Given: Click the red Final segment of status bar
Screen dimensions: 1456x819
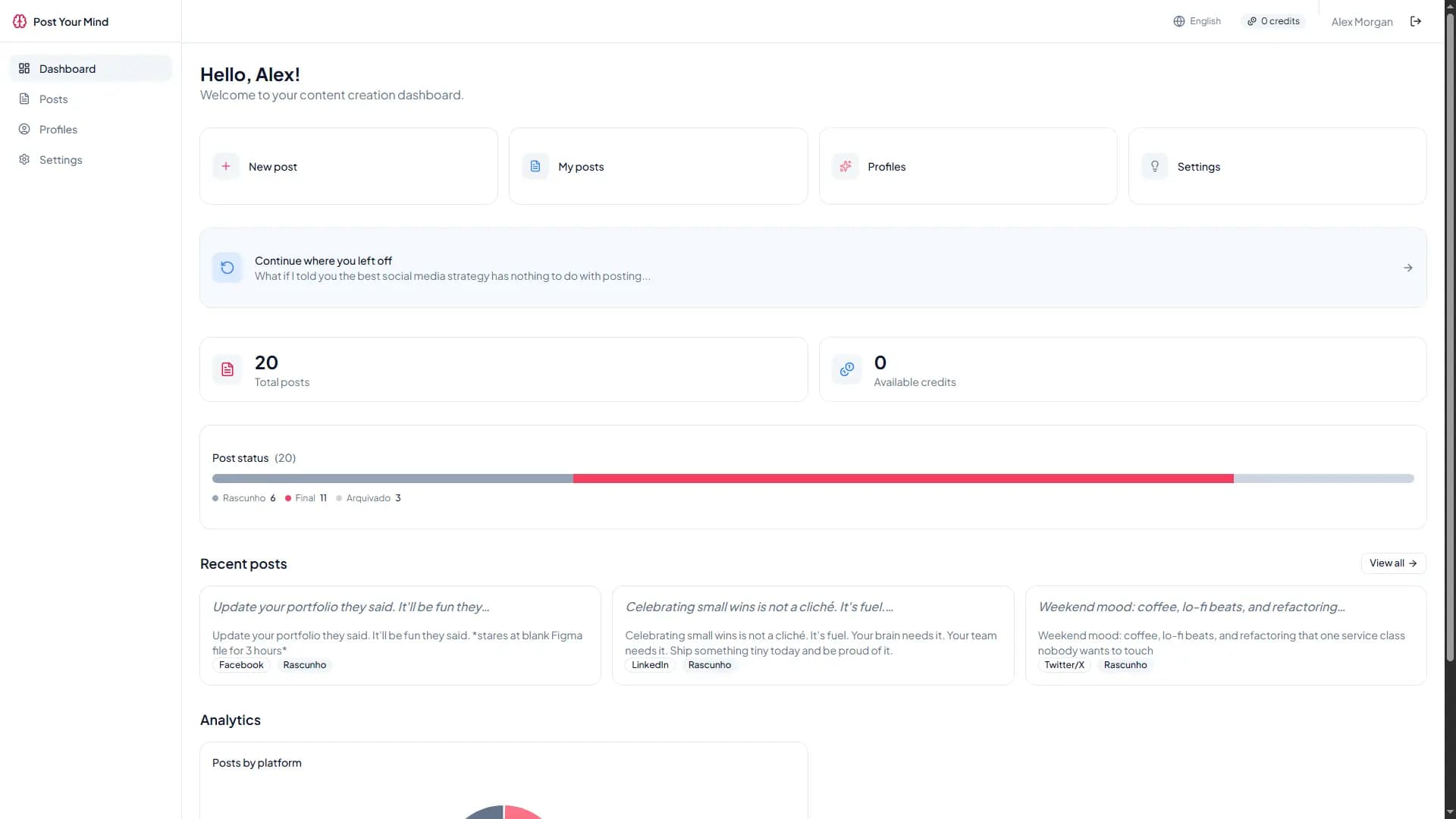Looking at the screenshot, I should 903,479.
